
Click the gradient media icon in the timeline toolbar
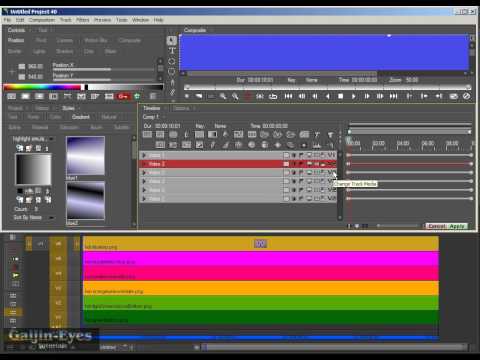click(212, 135)
